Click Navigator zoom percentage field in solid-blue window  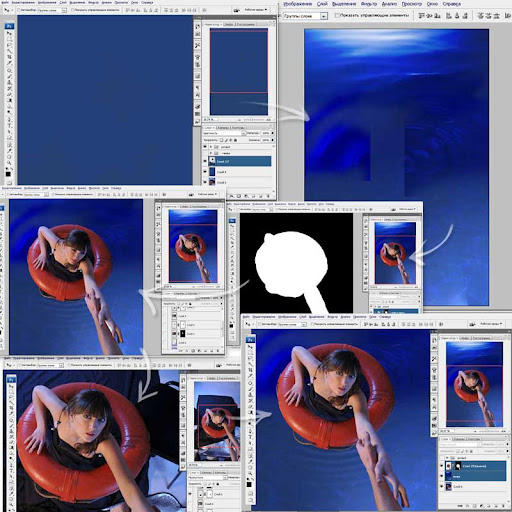[x=211, y=119]
